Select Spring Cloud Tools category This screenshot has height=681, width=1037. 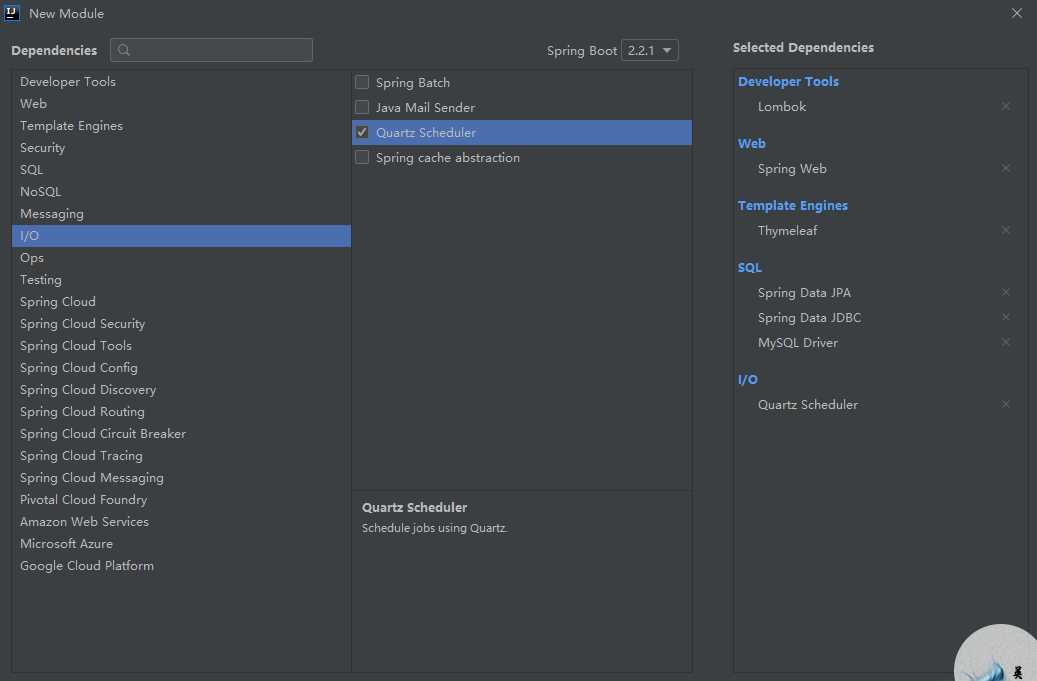[181, 346]
